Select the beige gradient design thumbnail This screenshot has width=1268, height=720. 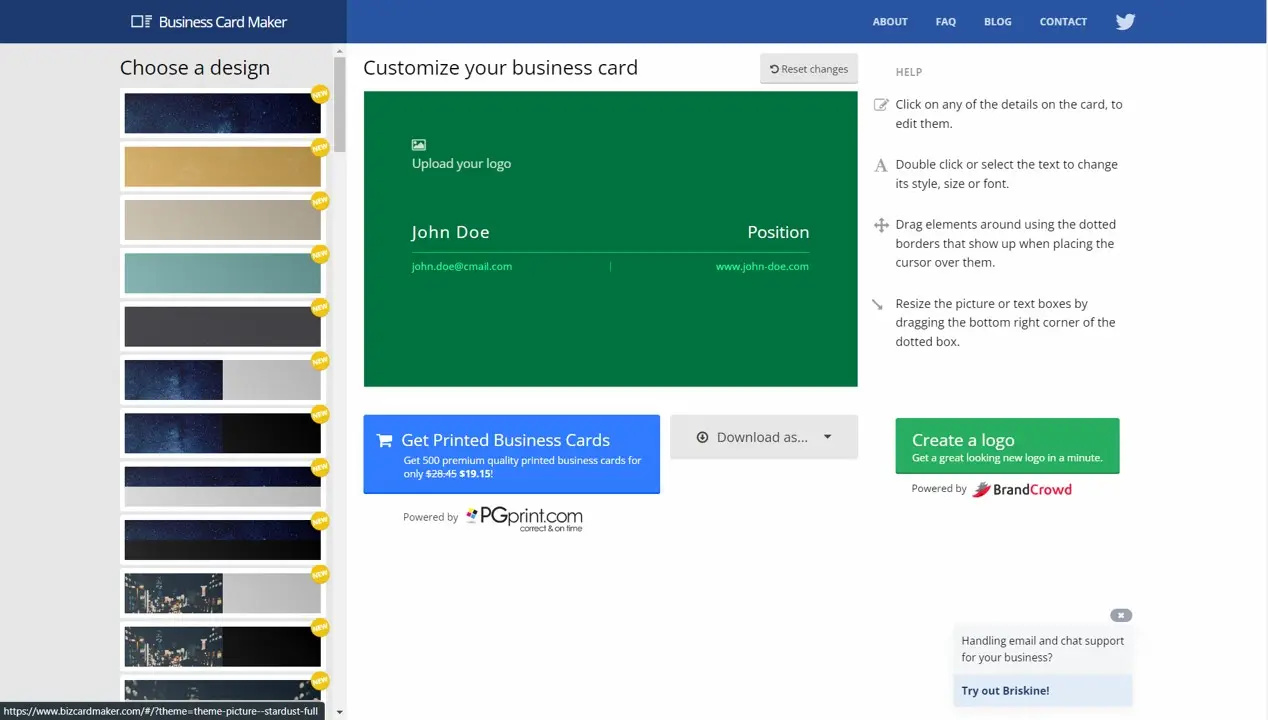(222, 220)
